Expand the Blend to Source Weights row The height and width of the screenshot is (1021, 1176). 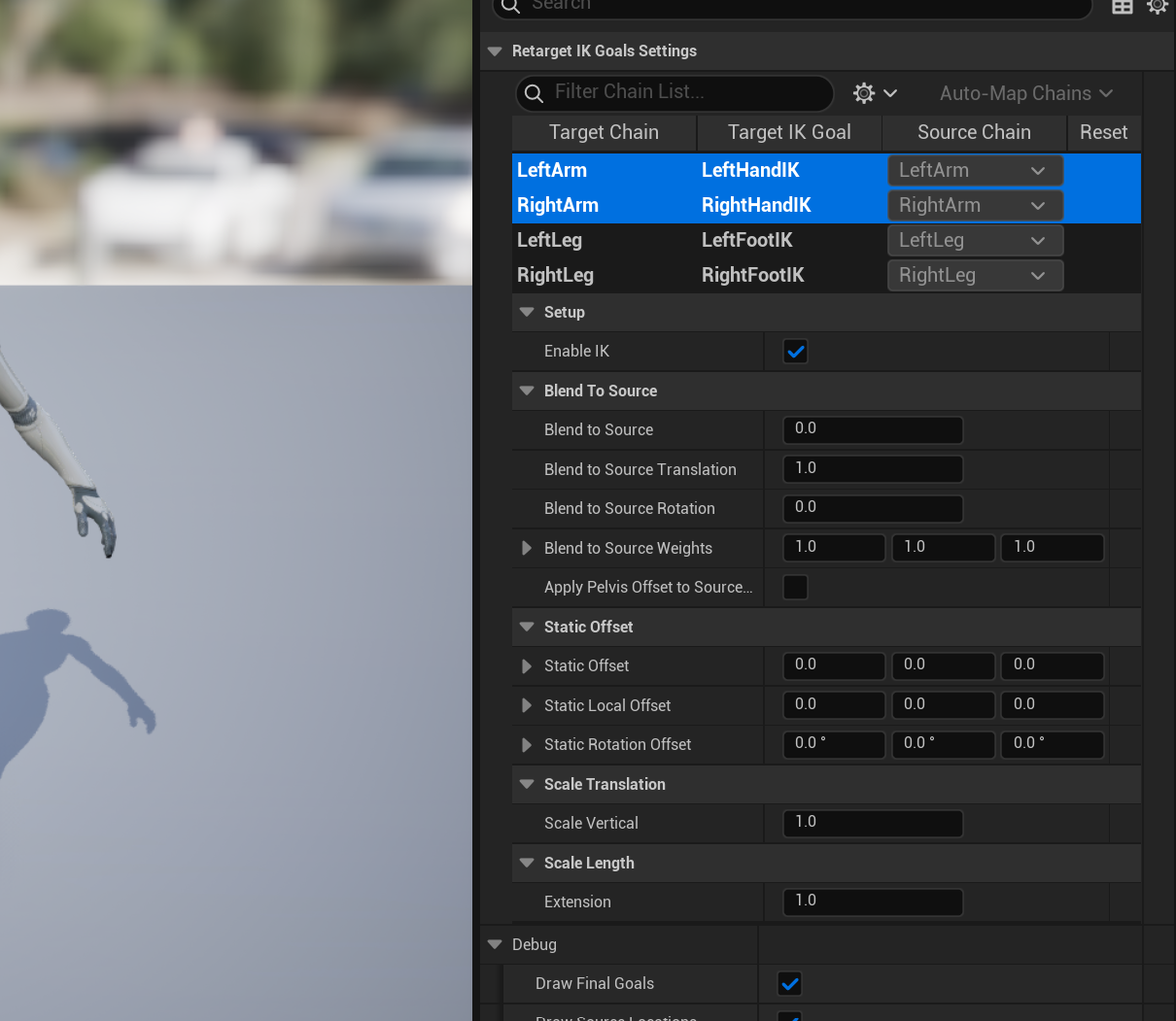point(527,549)
